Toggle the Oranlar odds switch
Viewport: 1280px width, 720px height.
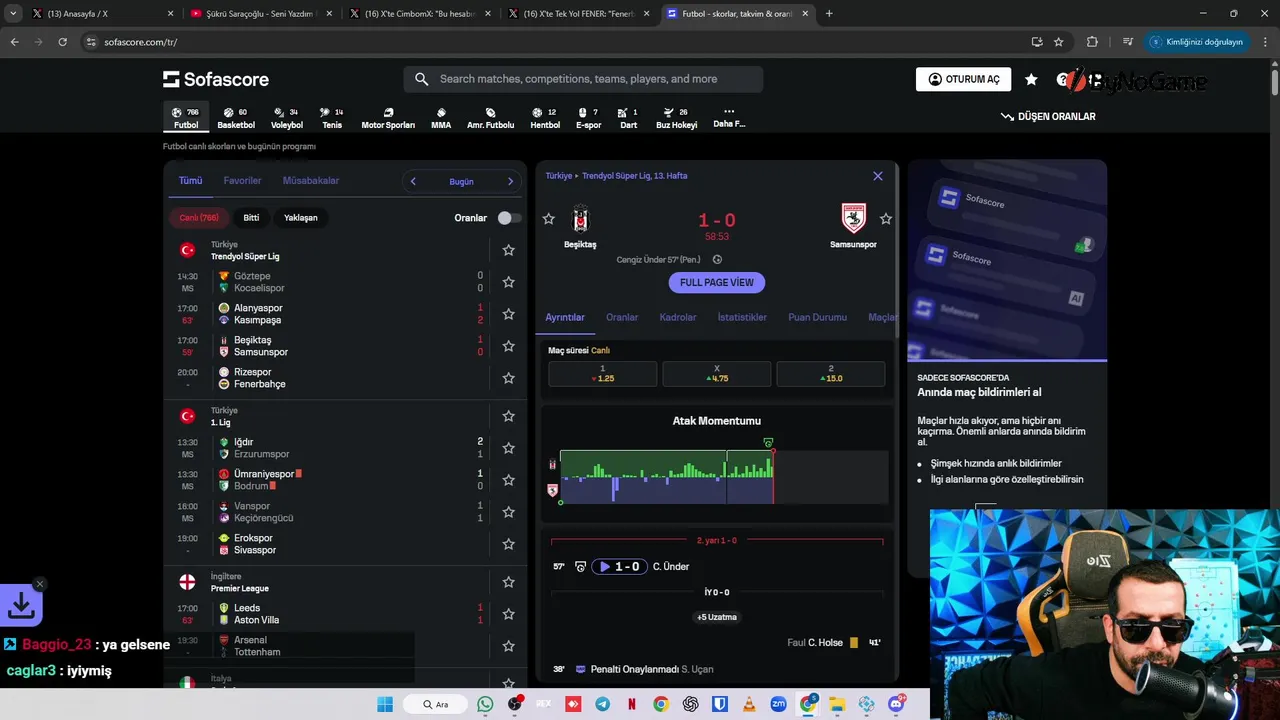tap(509, 218)
